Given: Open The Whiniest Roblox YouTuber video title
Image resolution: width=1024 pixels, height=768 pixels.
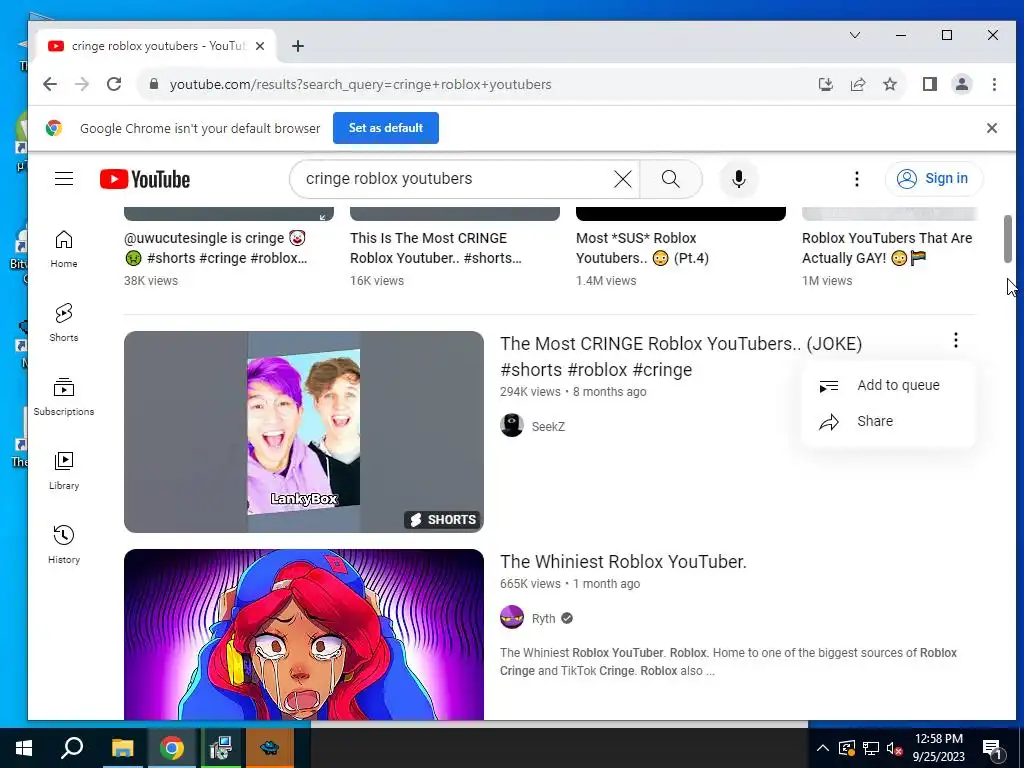Looking at the screenshot, I should (x=623, y=562).
